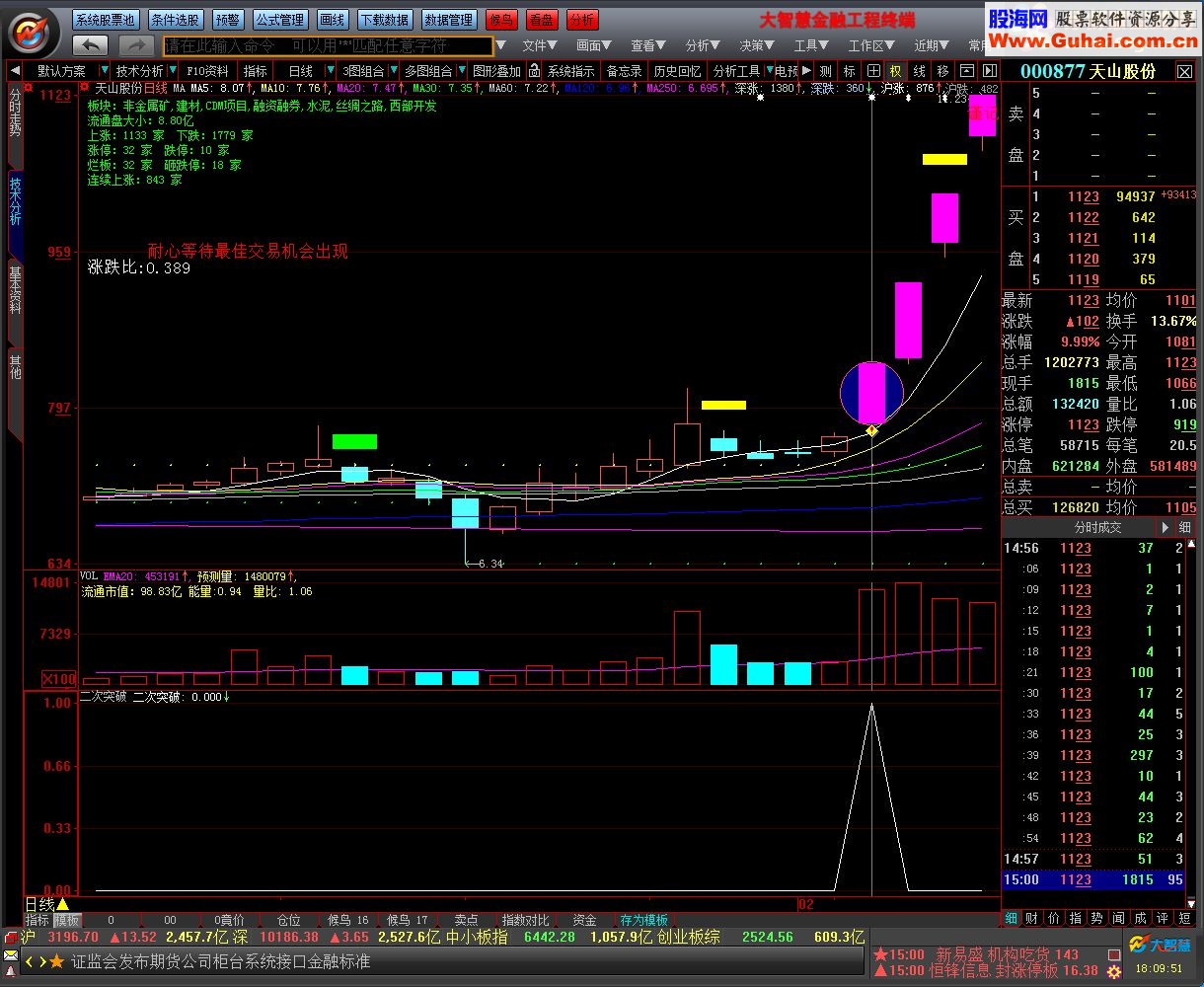Click the red 候鸟 button
Screen dimensions: 1204x987
[502, 20]
